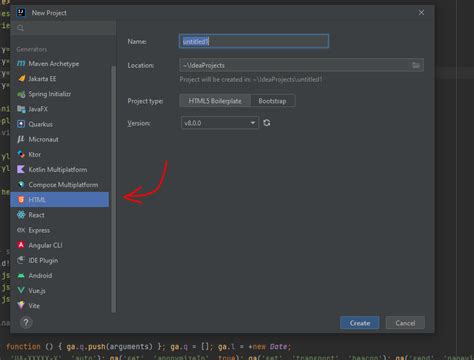Click the Create button
474x360 pixels.
tap(360, 323)
